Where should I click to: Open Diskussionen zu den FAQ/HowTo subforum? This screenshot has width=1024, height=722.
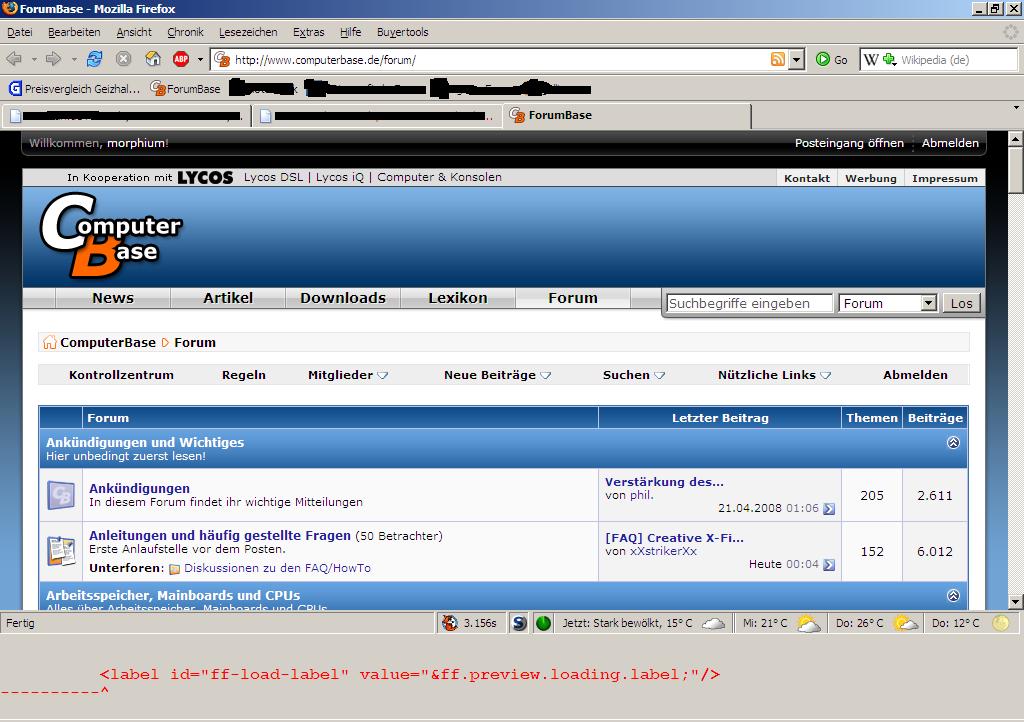[277, 568]
